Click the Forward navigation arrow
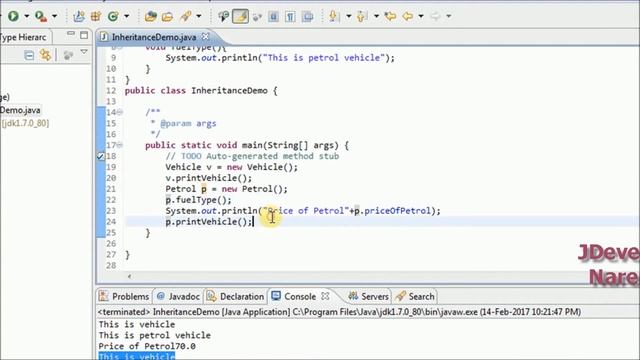The width and height of the screenshot is (640, 360). point(436,16)
